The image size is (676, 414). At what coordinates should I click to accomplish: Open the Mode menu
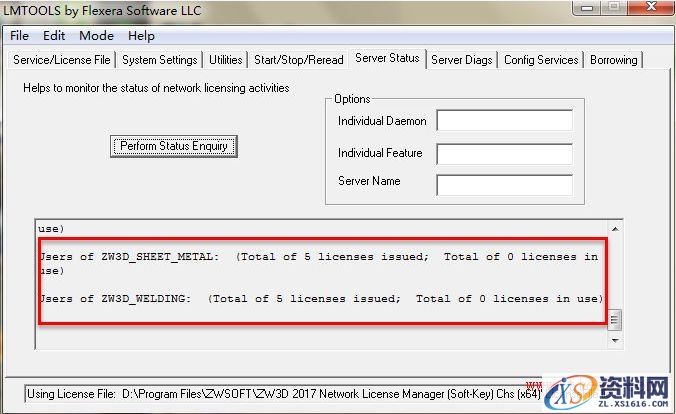coord(96,35)
